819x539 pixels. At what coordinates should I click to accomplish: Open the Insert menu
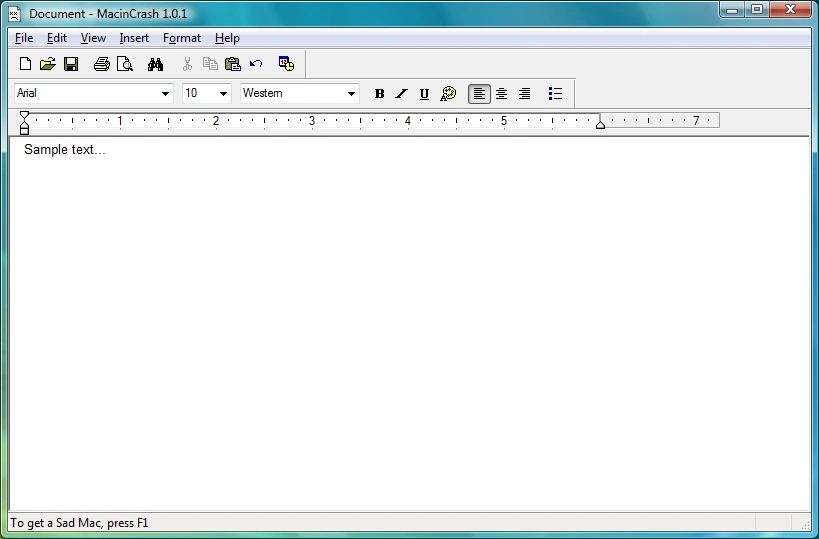[x=134, y=38]
